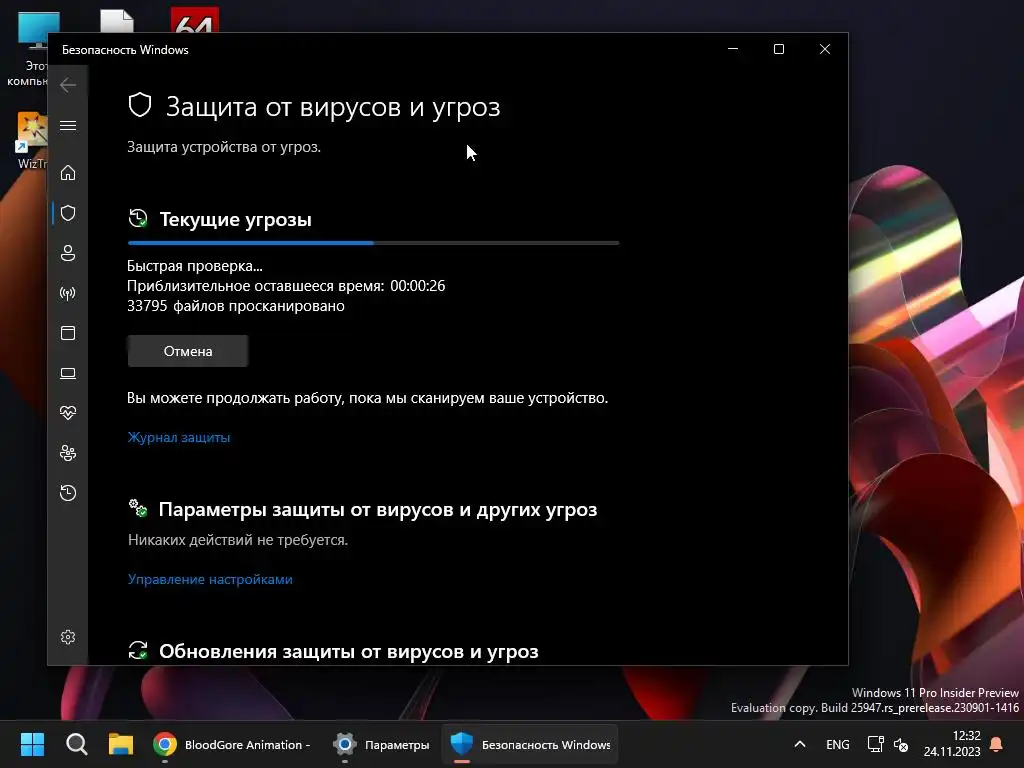Image resolution: width=1024 pixels, height=768 pixels.
Task: Show hidden tray icons chevron
Action: 799,744
